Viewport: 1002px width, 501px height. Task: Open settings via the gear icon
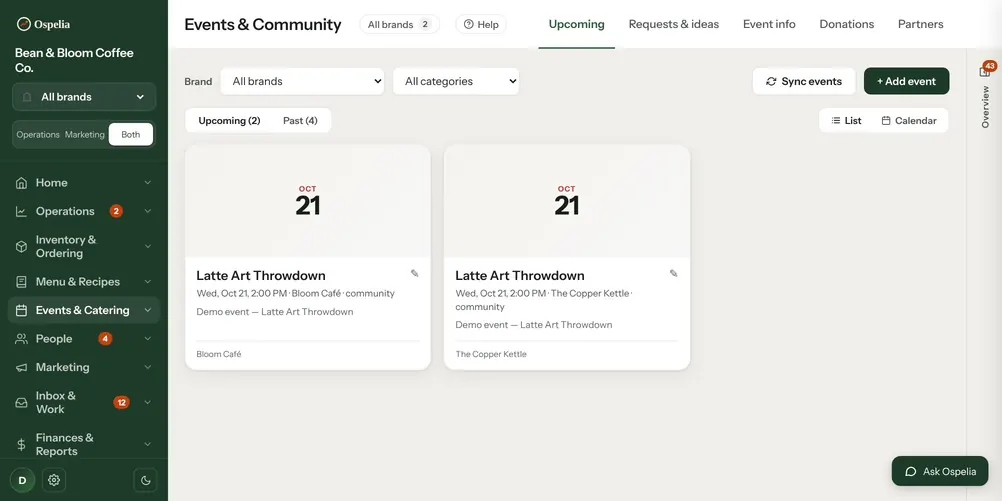tap(54, 480)
